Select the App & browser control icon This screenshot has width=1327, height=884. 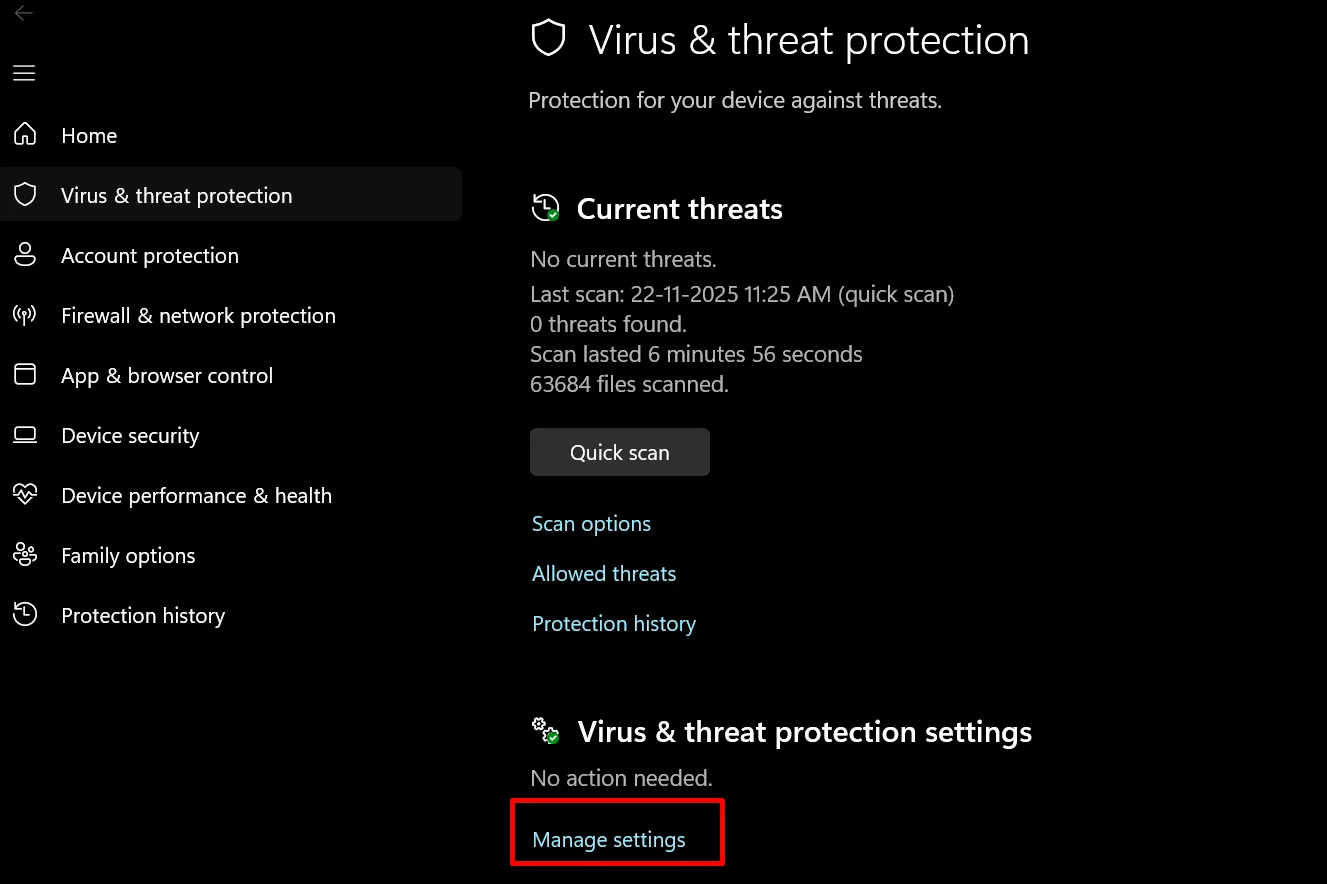[25, 375]
